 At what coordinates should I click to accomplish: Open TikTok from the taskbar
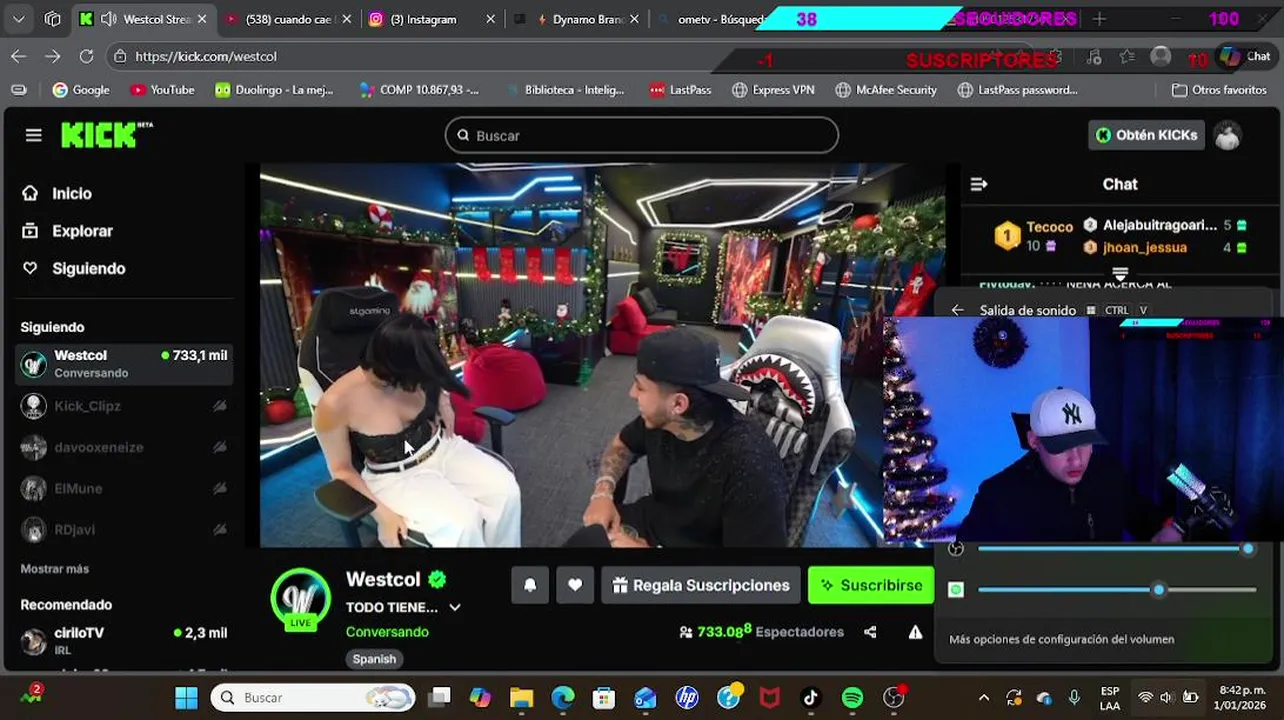[x=811, y=698]
